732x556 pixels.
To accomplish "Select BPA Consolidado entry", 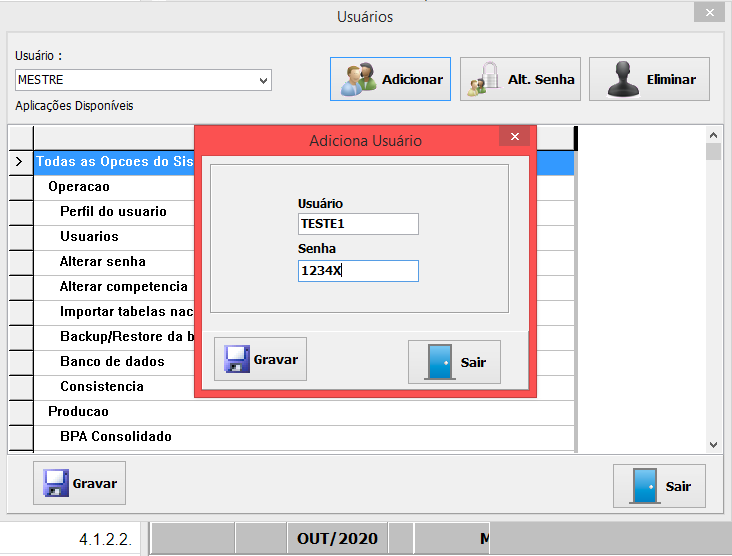I will tap(115, 436).
